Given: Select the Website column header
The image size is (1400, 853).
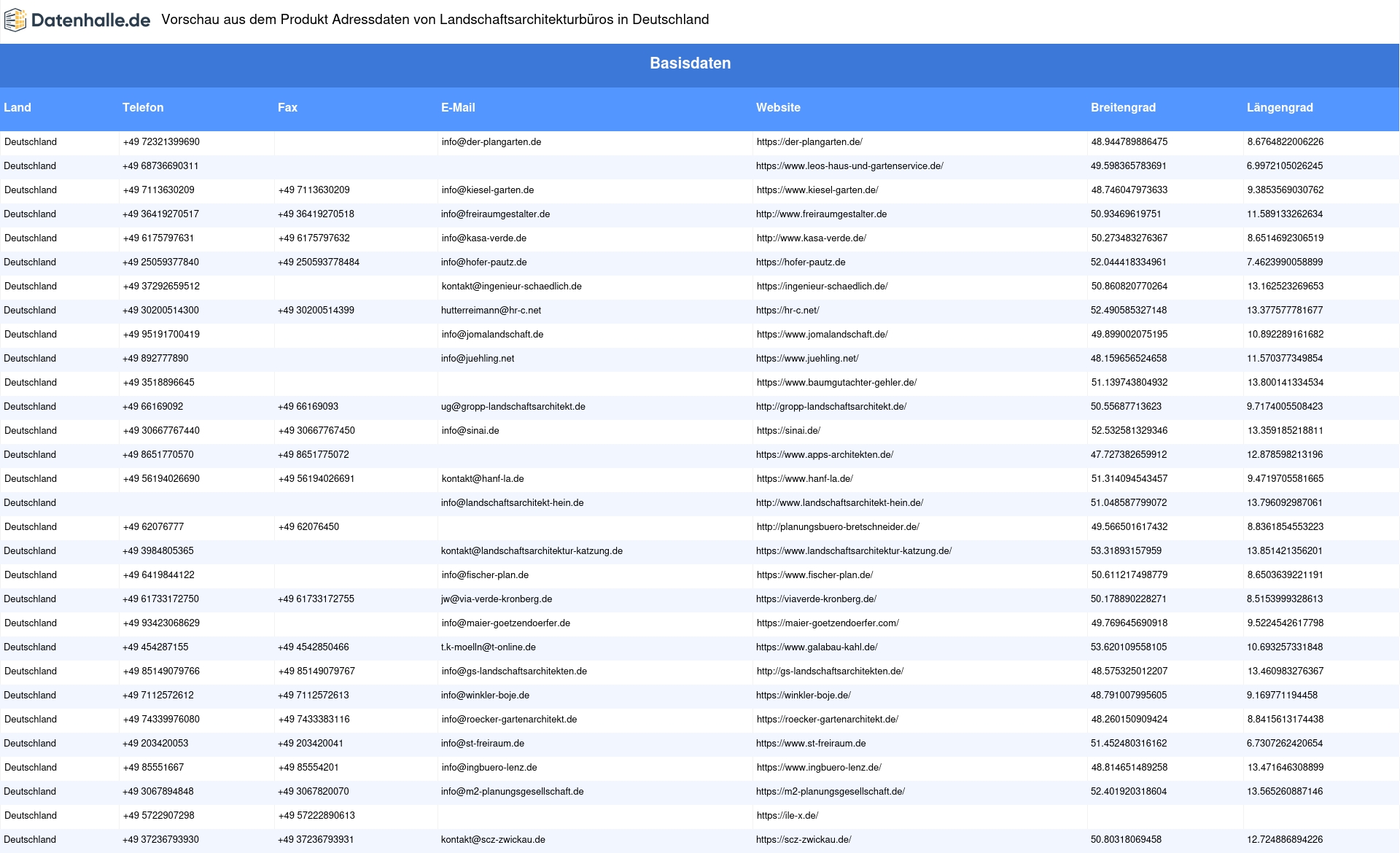Looking at the screenshot, I should [778, 107].
